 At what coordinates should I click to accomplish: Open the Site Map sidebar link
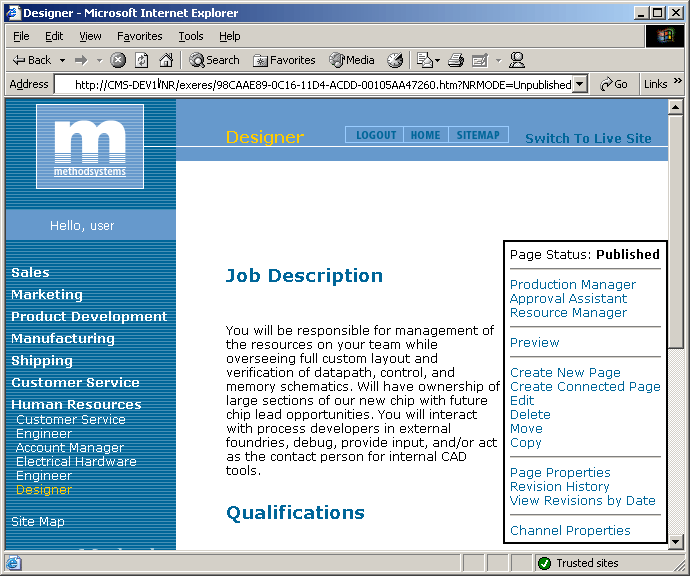[x=38, y=521]
